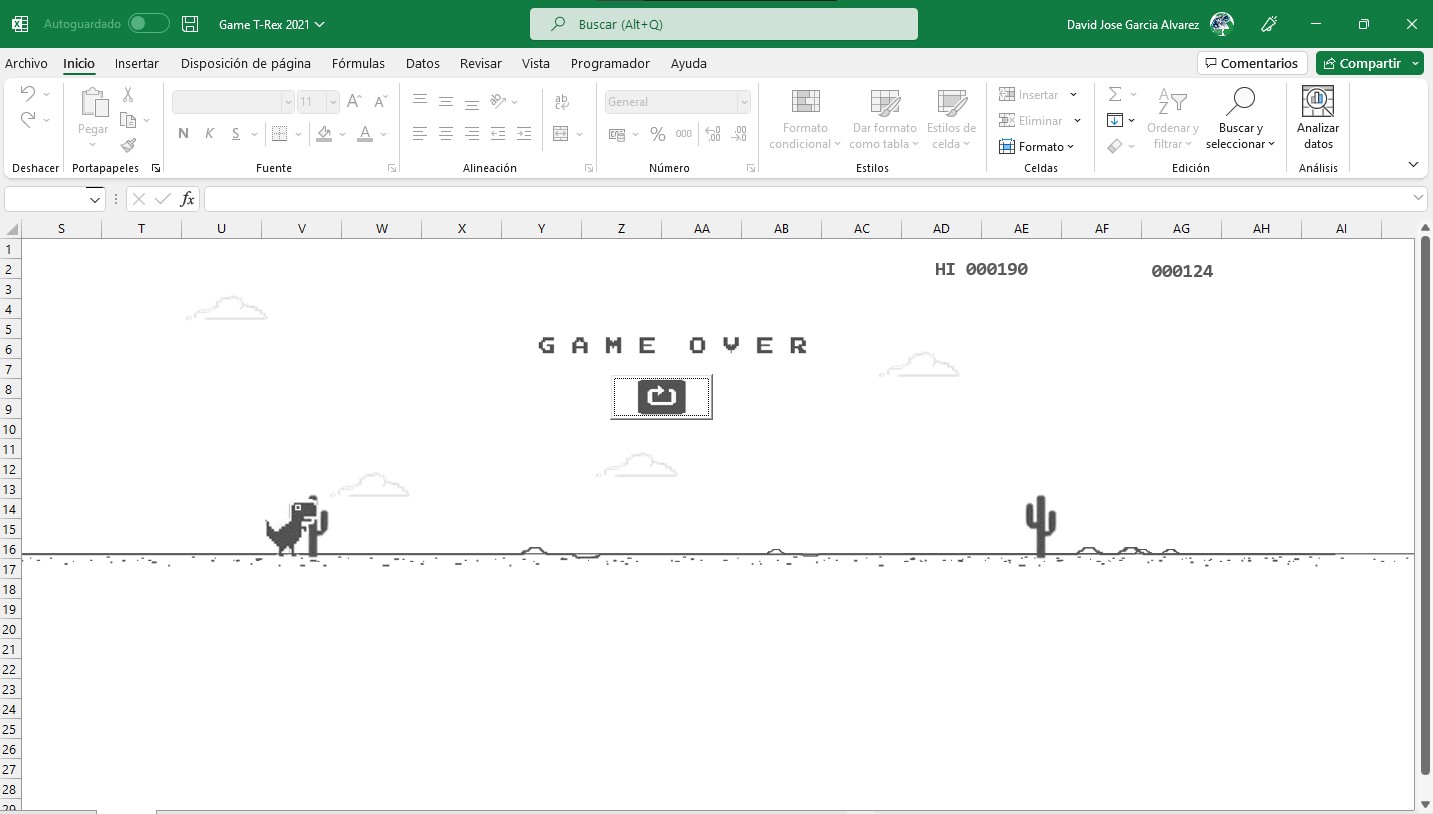Open the Game T-Rex 2021 file name dropdown
Viewport: 1433px width, 814px height.
point(272,24)
